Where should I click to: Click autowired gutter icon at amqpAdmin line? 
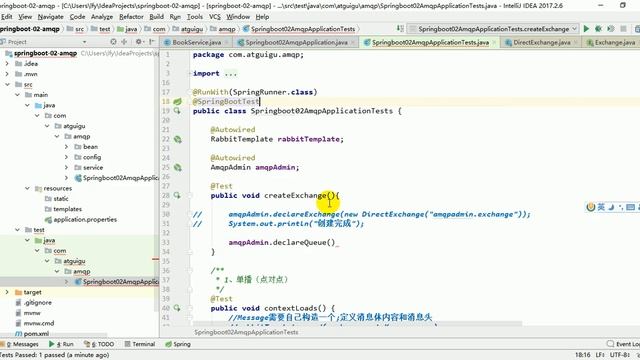177,167
